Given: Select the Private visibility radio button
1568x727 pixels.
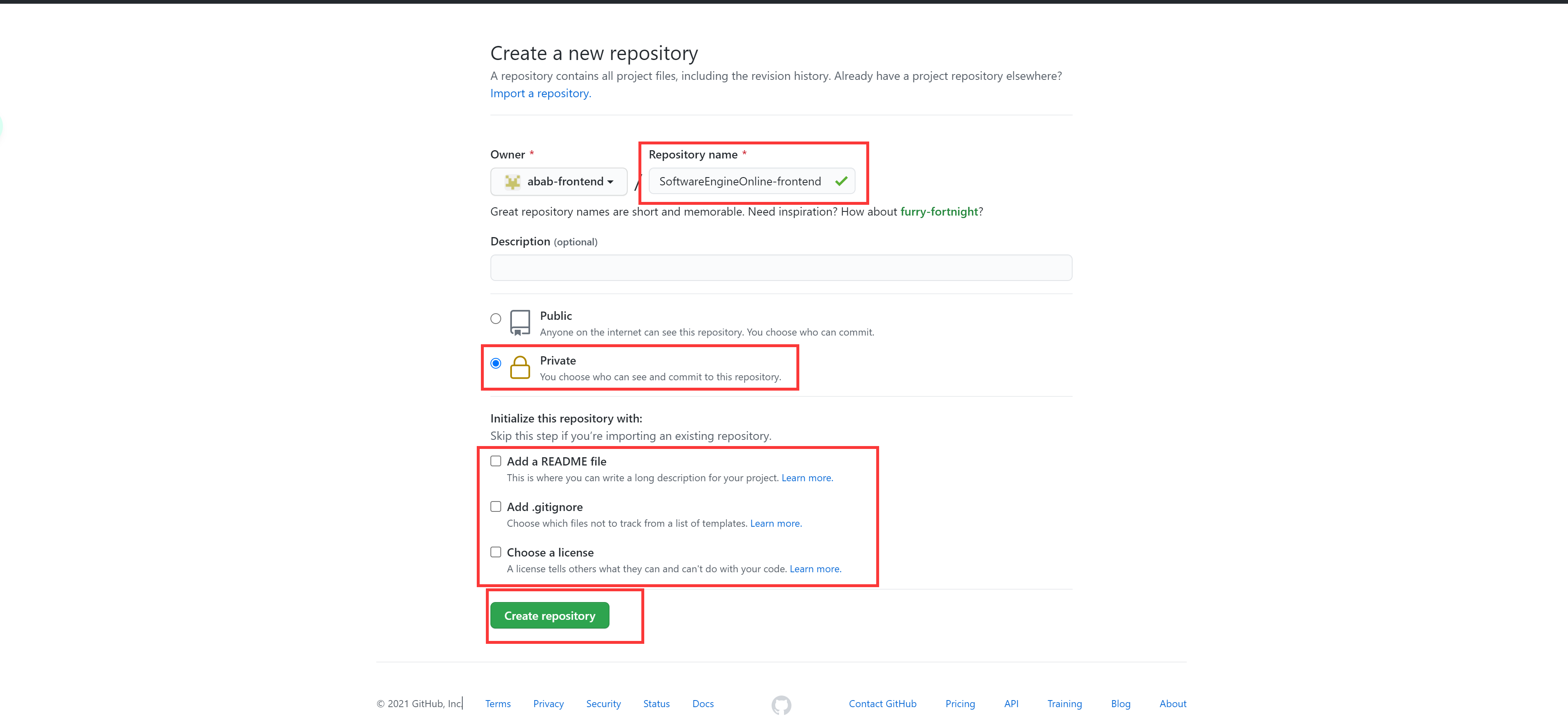Looking at the screenshot, I should point(496,363).
